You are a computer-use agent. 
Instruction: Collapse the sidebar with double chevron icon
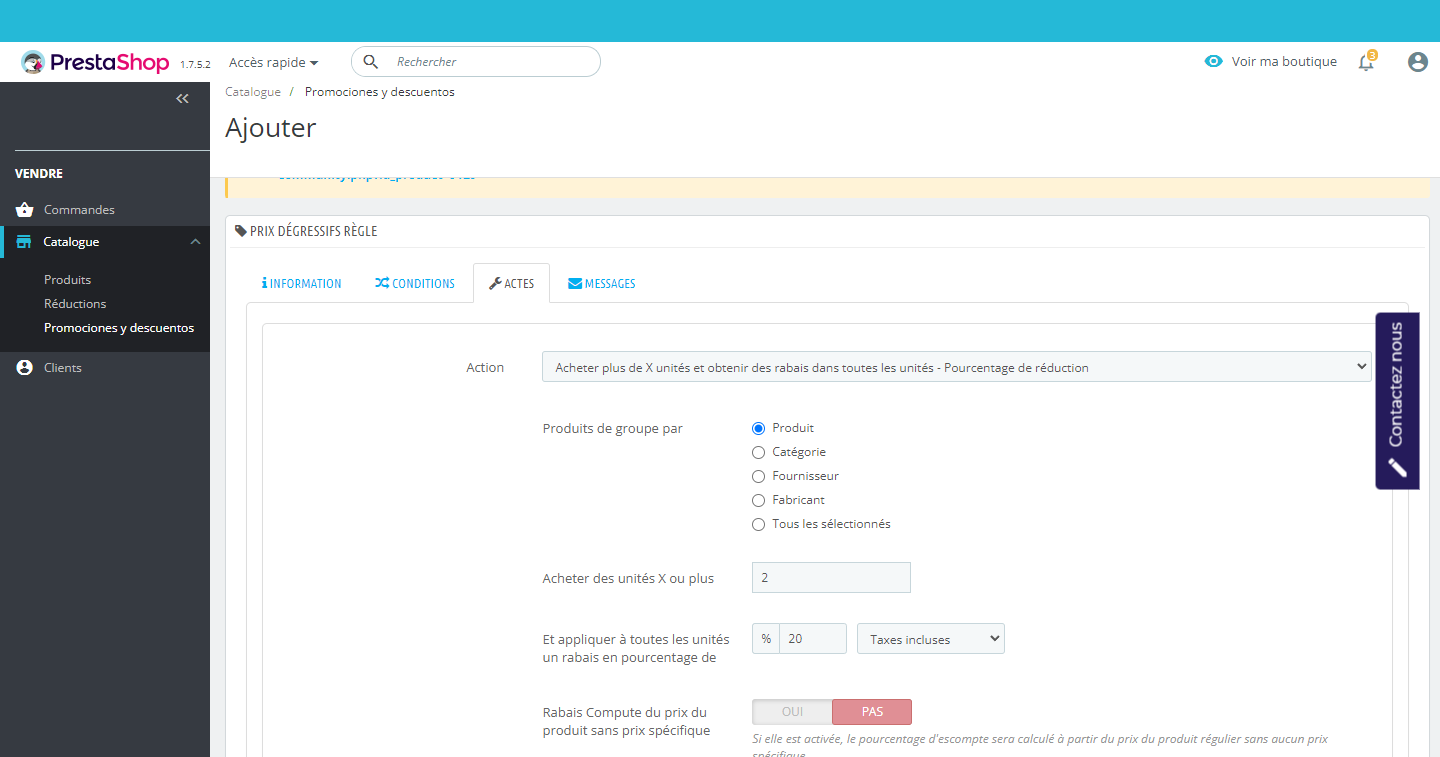182,99
